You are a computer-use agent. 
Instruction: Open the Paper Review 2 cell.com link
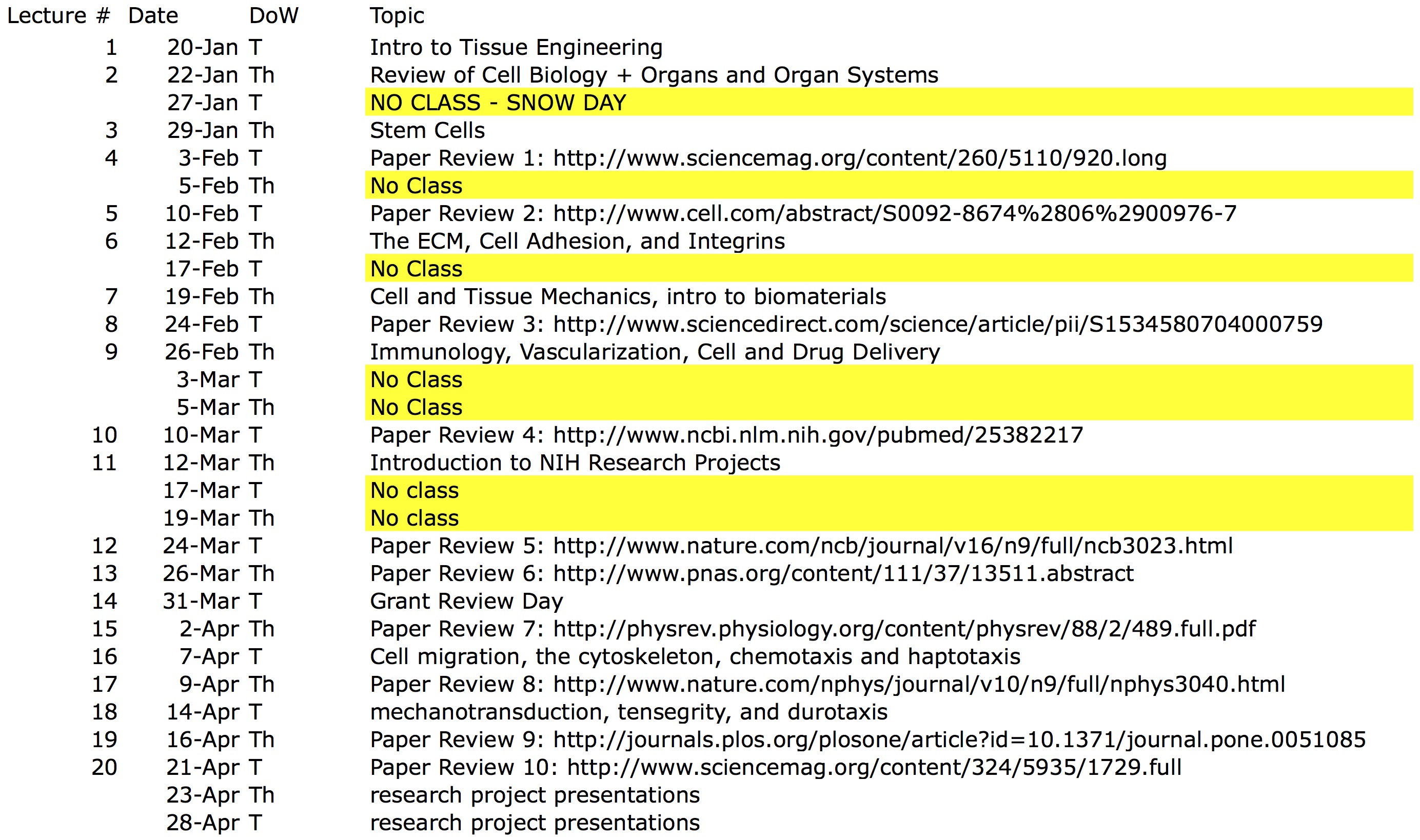tap(895, 214)
